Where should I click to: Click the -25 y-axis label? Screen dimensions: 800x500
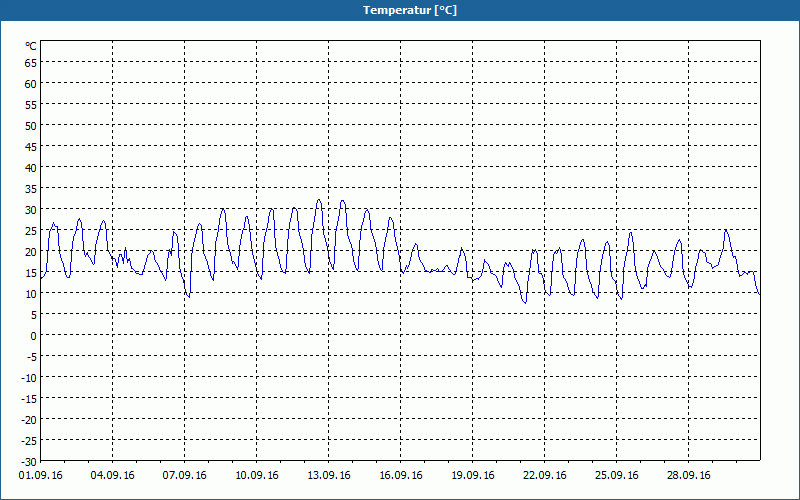[29, 440]
